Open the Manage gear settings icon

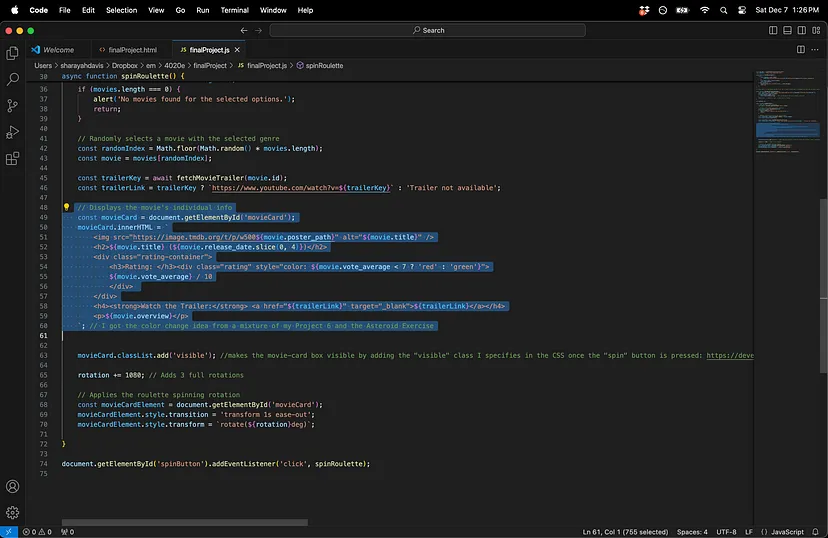[x=13, y=512]
